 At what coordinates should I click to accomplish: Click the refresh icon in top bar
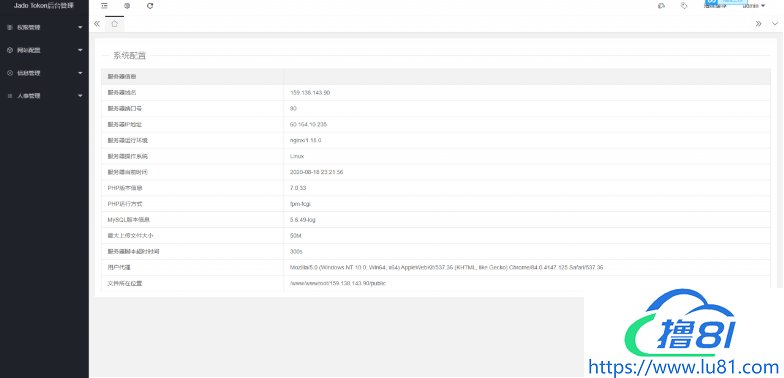pyautogui.click(x=150, y=6)
